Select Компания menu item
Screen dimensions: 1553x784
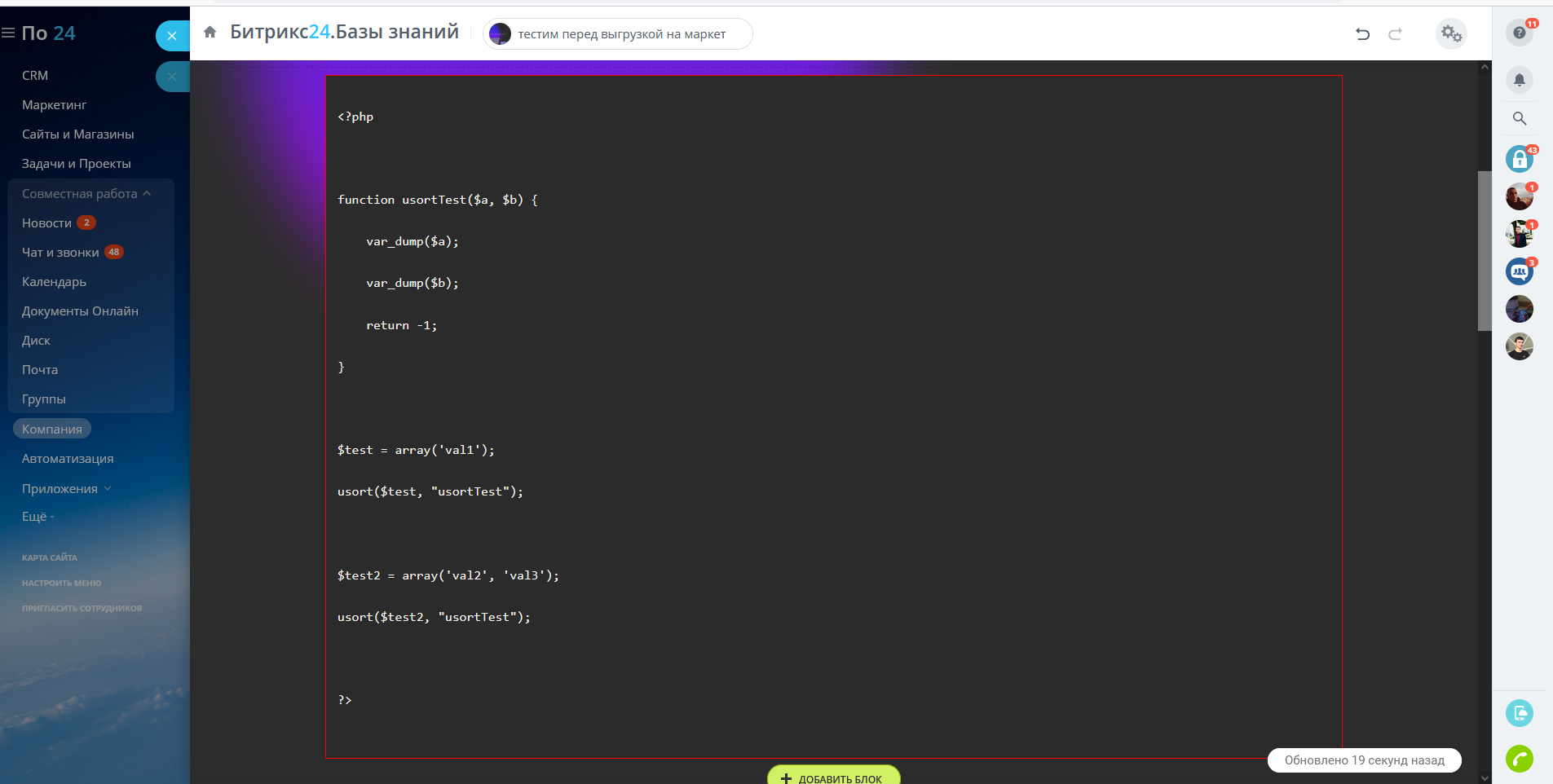pos(52,429)
